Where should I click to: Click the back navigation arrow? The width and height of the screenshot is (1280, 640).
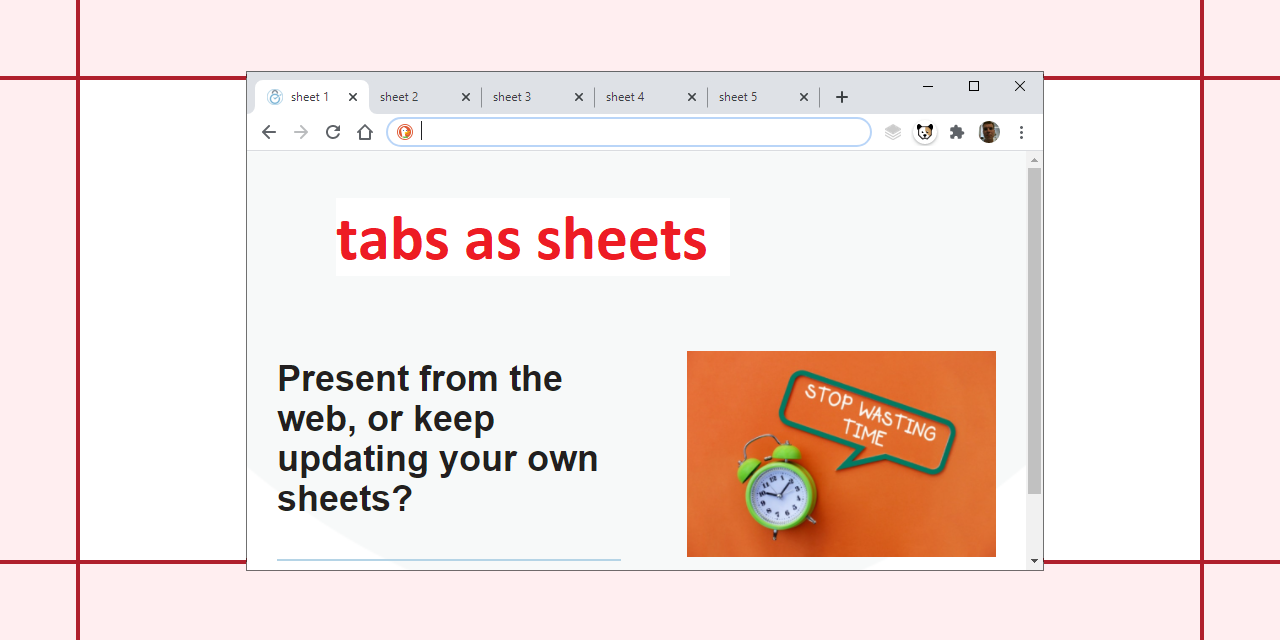(x=268, y=131)
